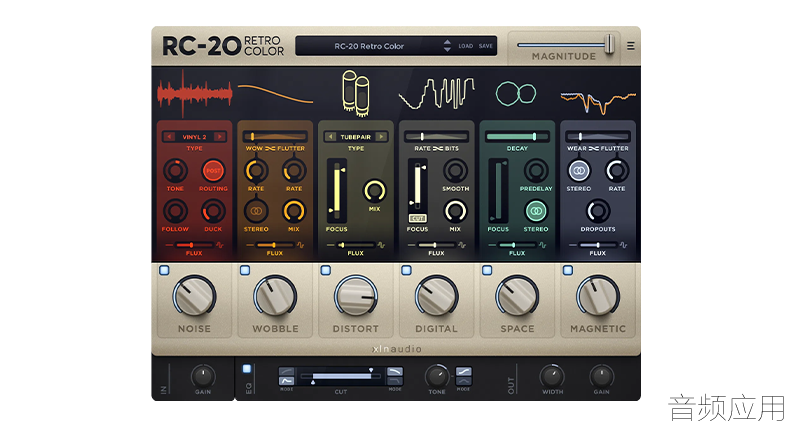This screenshot has height=427, width=792.
Task: Click the Space FOCUS vertical slider
Action: [x=498, y=191]
